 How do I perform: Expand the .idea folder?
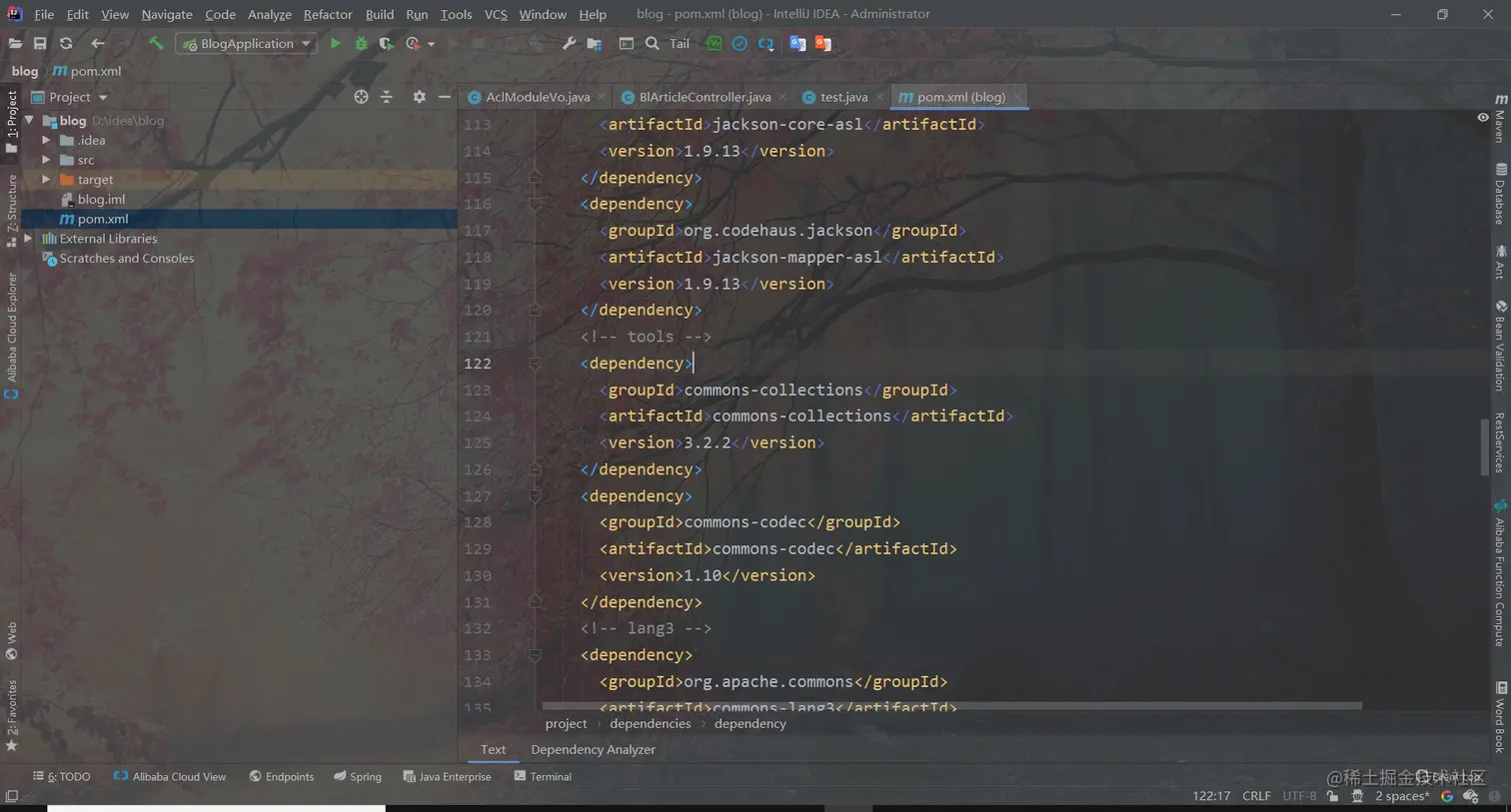click(x=46, y=140)
